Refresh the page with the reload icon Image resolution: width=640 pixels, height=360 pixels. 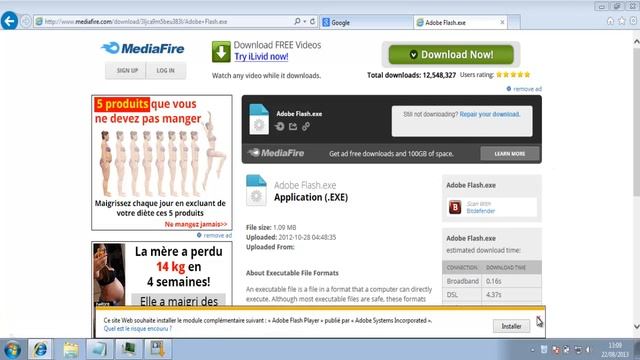[x=312, y=21]
